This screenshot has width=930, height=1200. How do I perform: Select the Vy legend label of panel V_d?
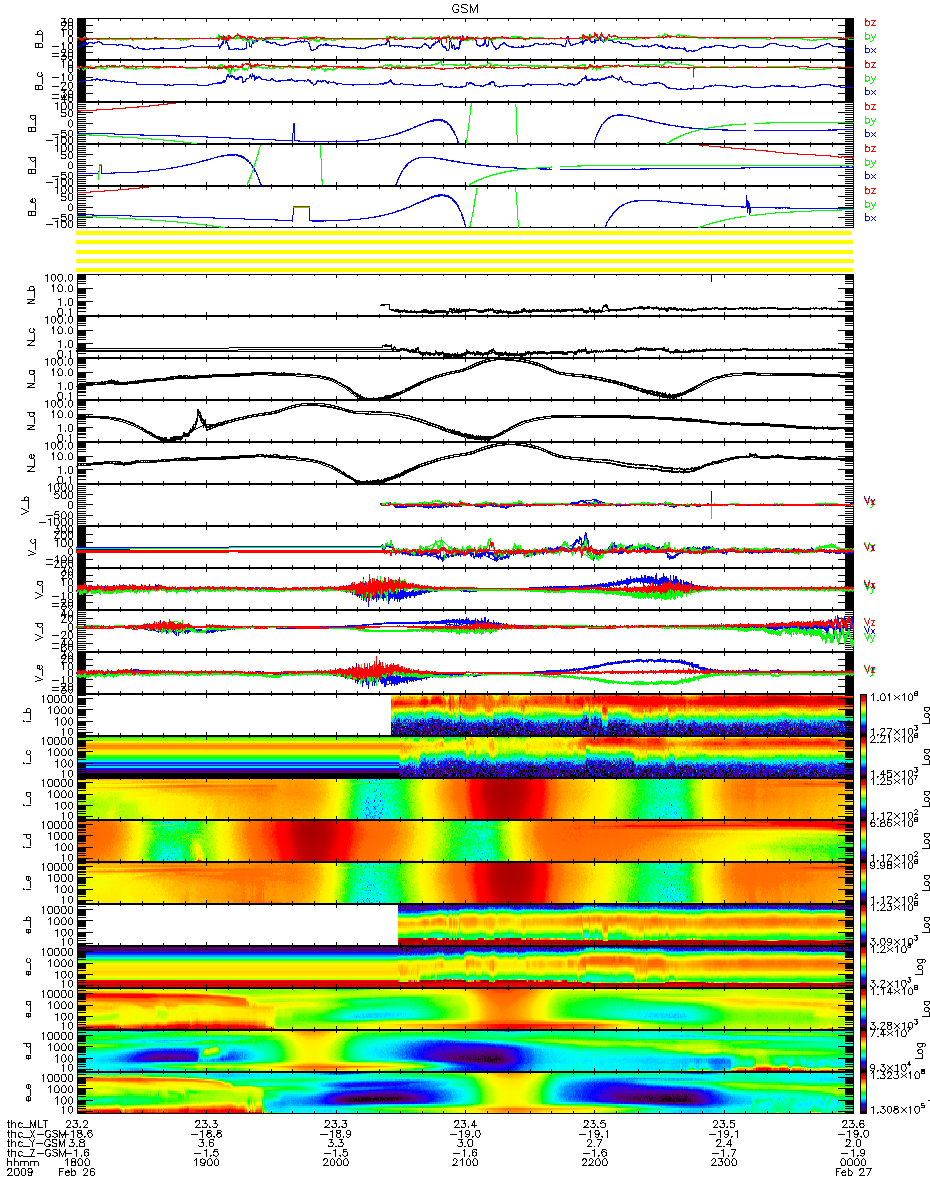coord(869,639)
